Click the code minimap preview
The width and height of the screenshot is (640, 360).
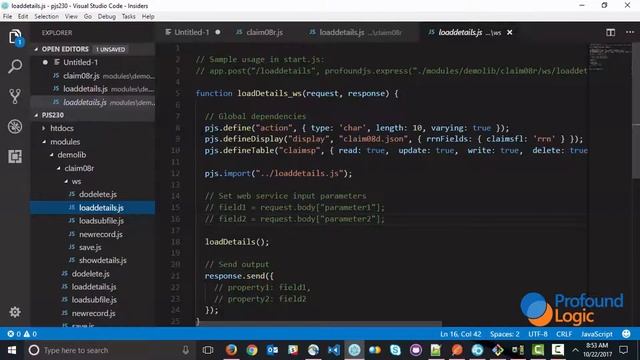coord(610,57)
